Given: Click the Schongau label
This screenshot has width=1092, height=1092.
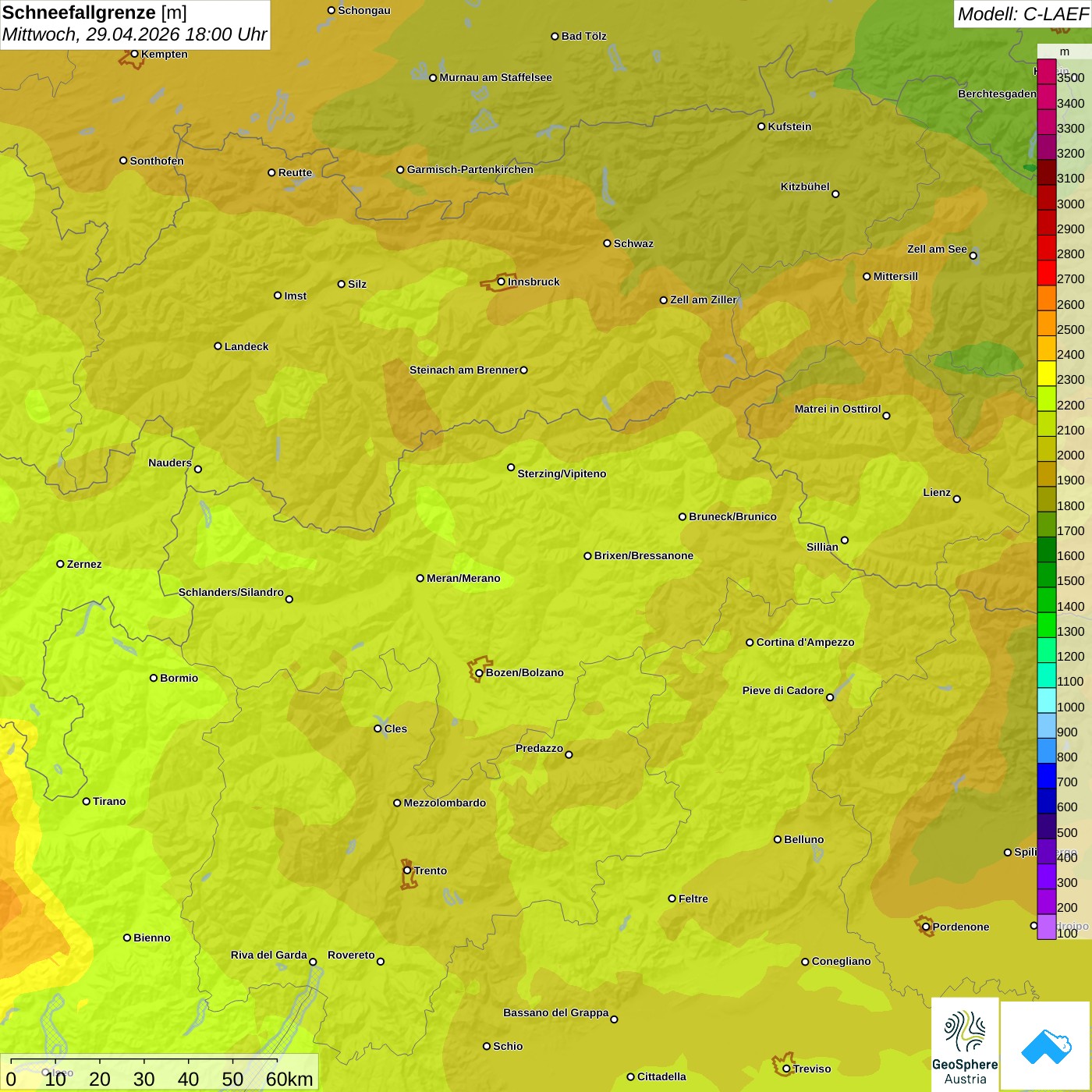Looking at the screenshot, I should pos(363,10).
